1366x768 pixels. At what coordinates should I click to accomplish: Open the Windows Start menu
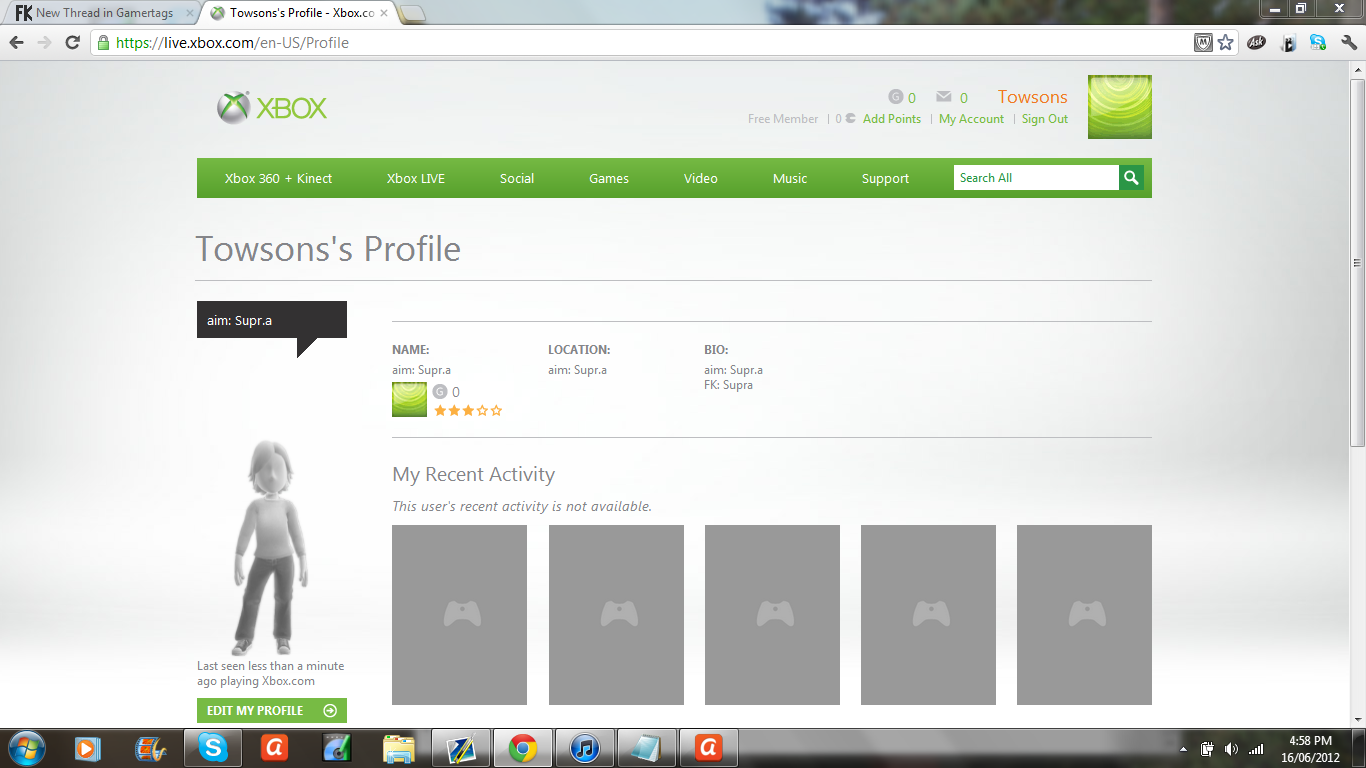click(x=26, y=748)
